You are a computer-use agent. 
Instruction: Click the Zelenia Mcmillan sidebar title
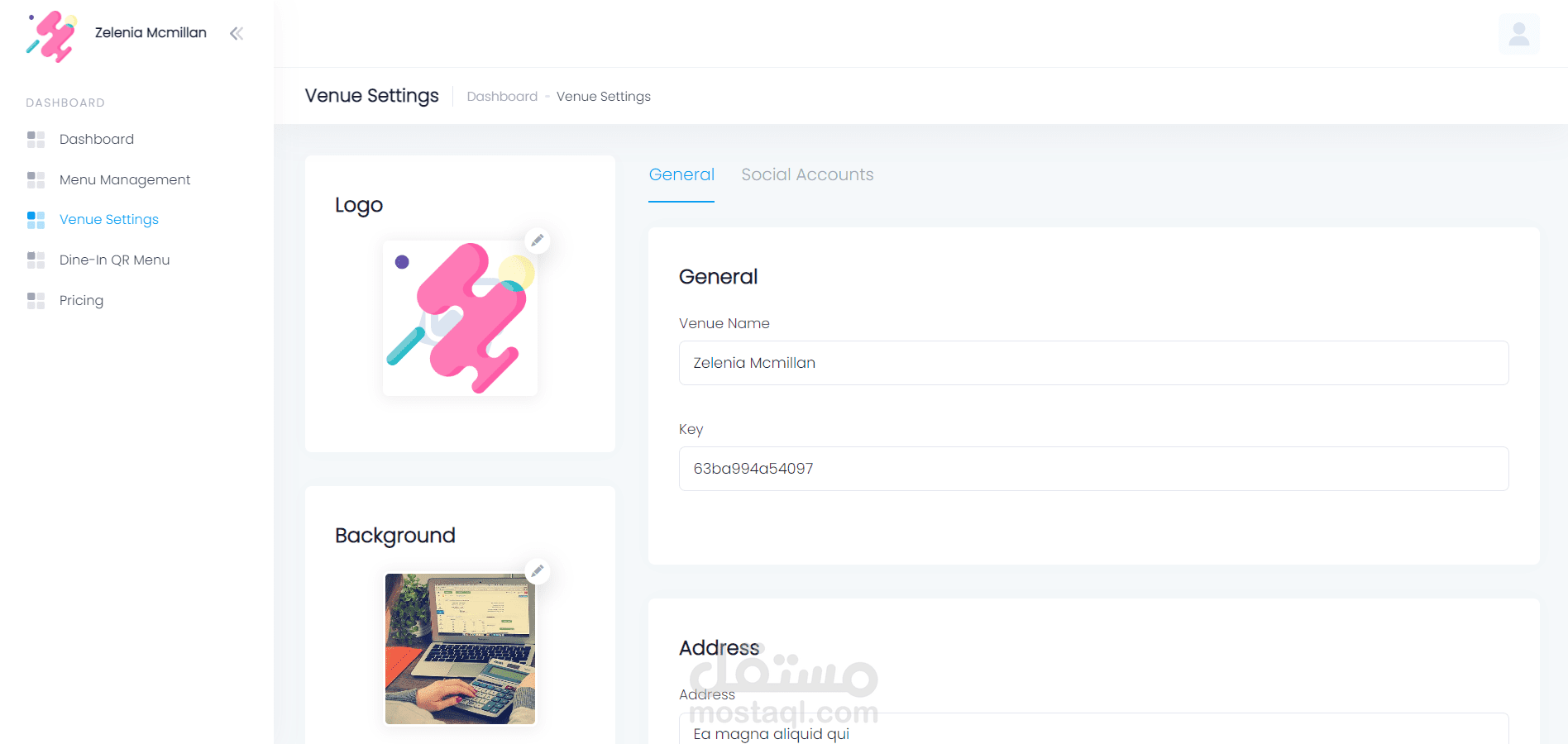click(151, 33)
